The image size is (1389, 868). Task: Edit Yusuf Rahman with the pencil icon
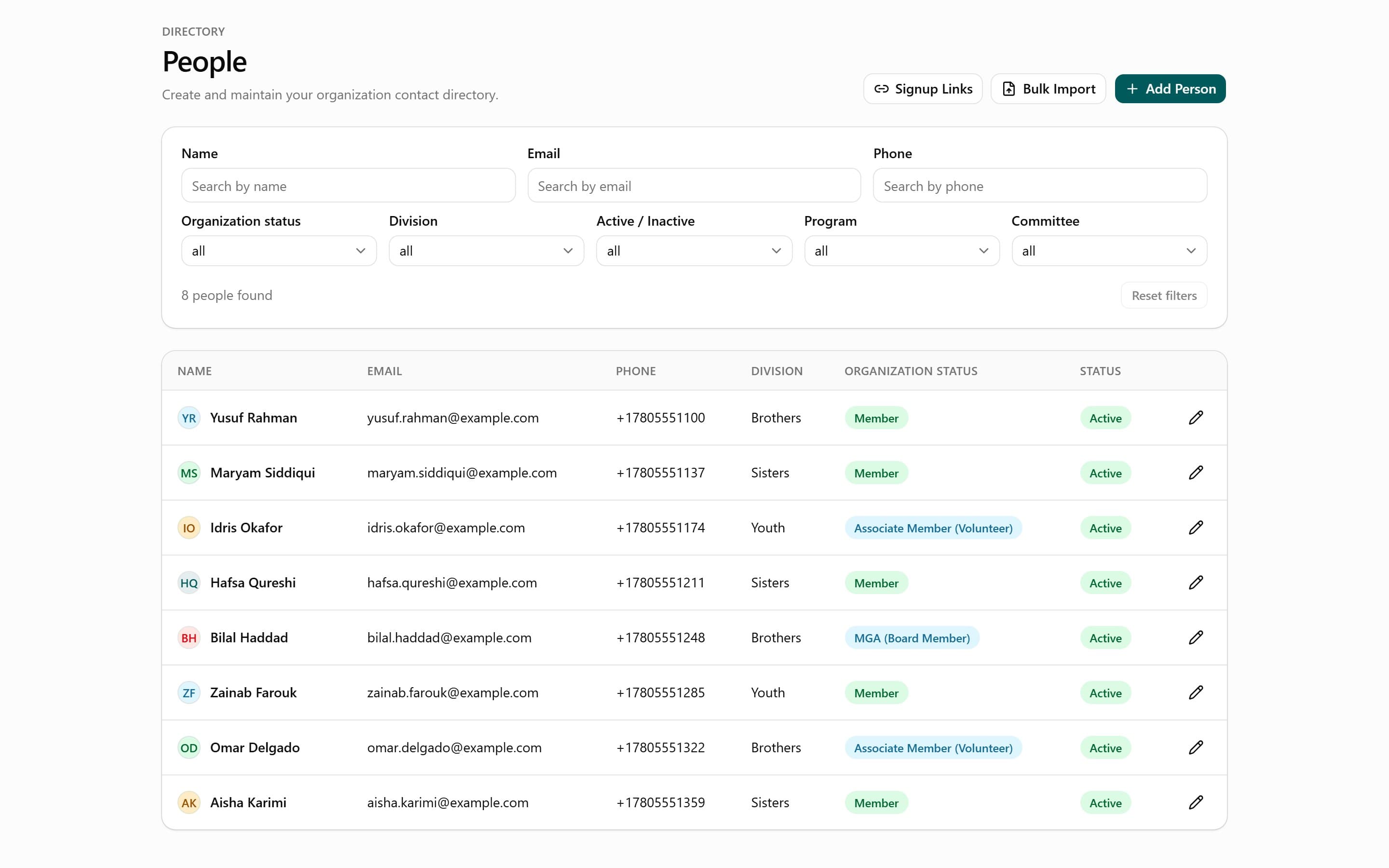1196,418
